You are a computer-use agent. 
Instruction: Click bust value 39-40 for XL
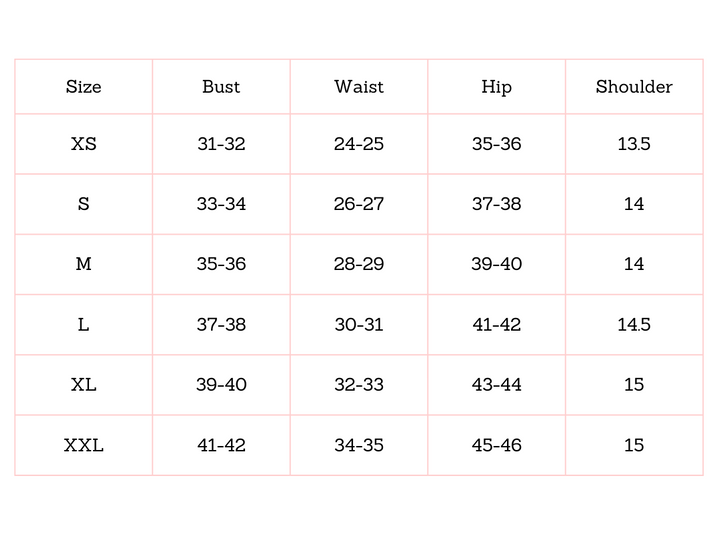click(221, 385)
